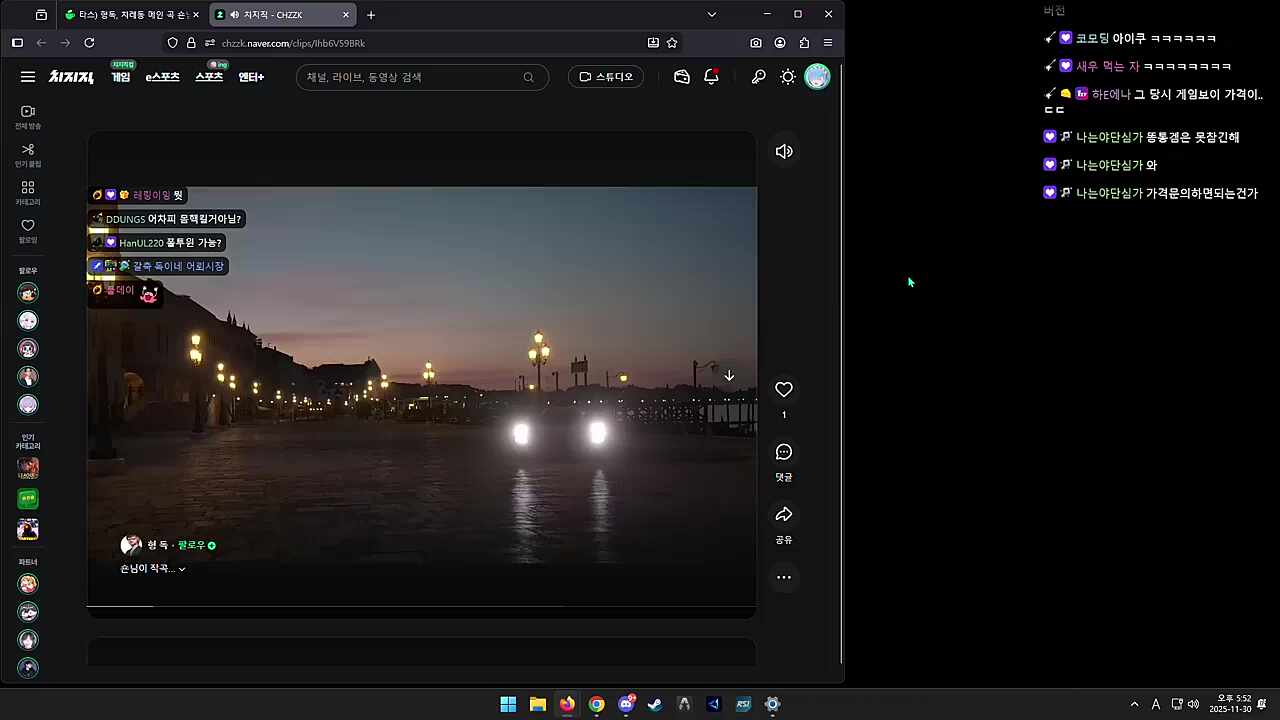Like the clip with the heart icon

(x=784, y=390)
